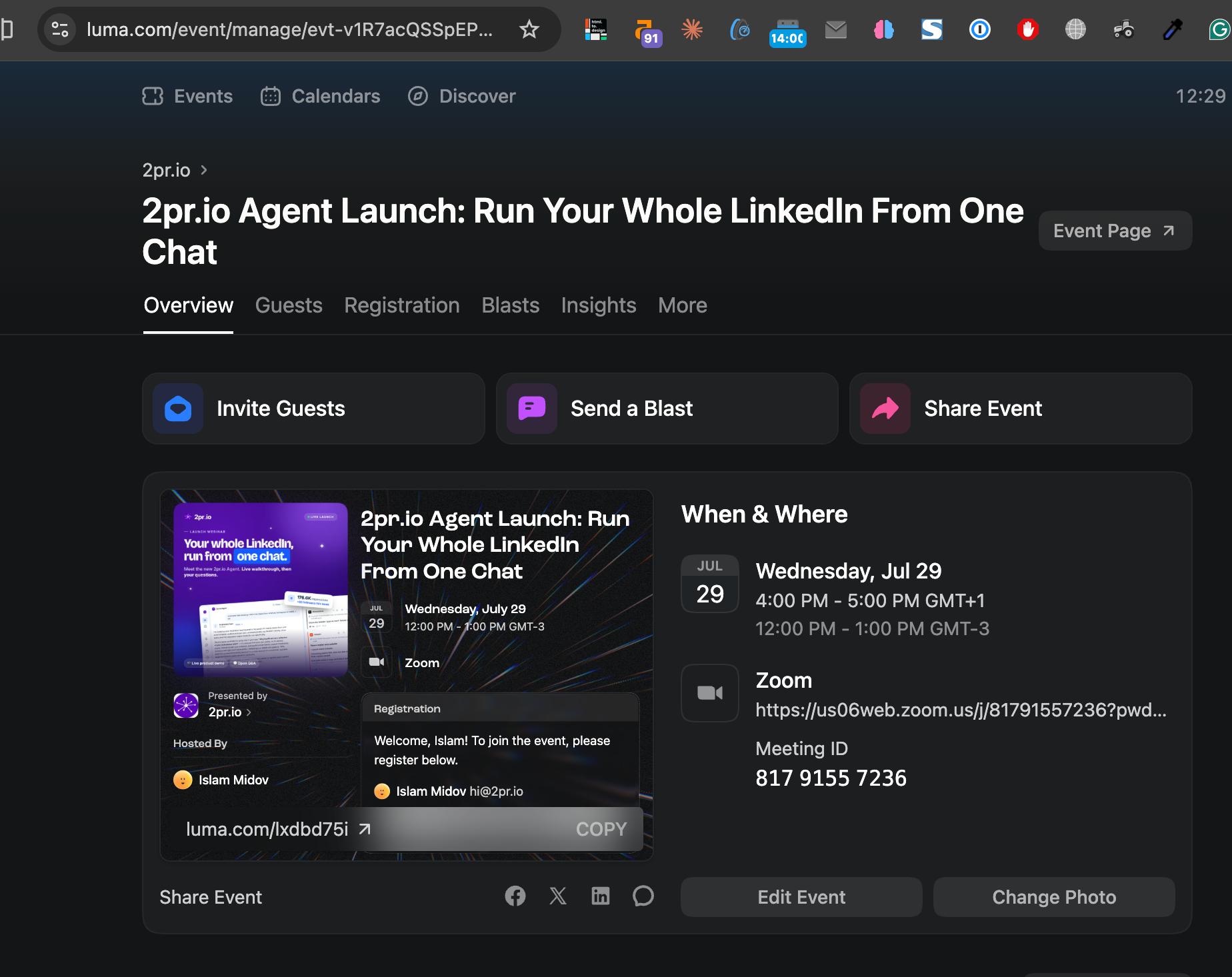The width and height of the screenshot is (1232, 977).
Task: Open host Islam Midov's profile
Action: coord(221,780)
